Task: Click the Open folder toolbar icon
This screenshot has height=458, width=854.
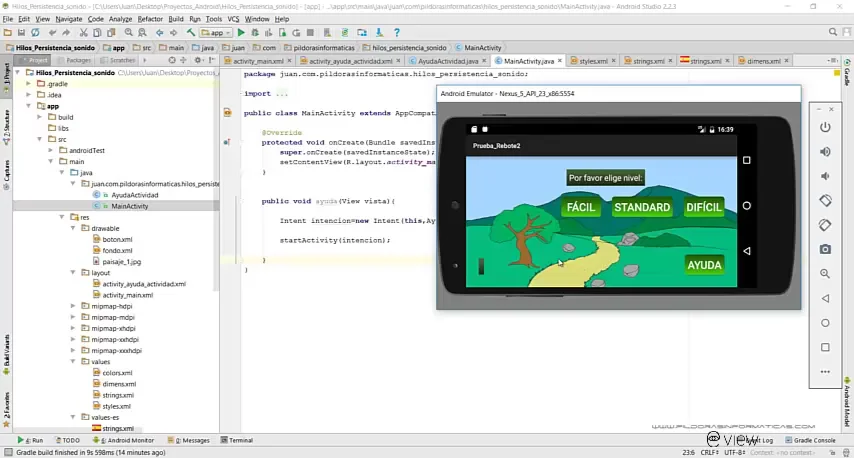Action: 8,33
